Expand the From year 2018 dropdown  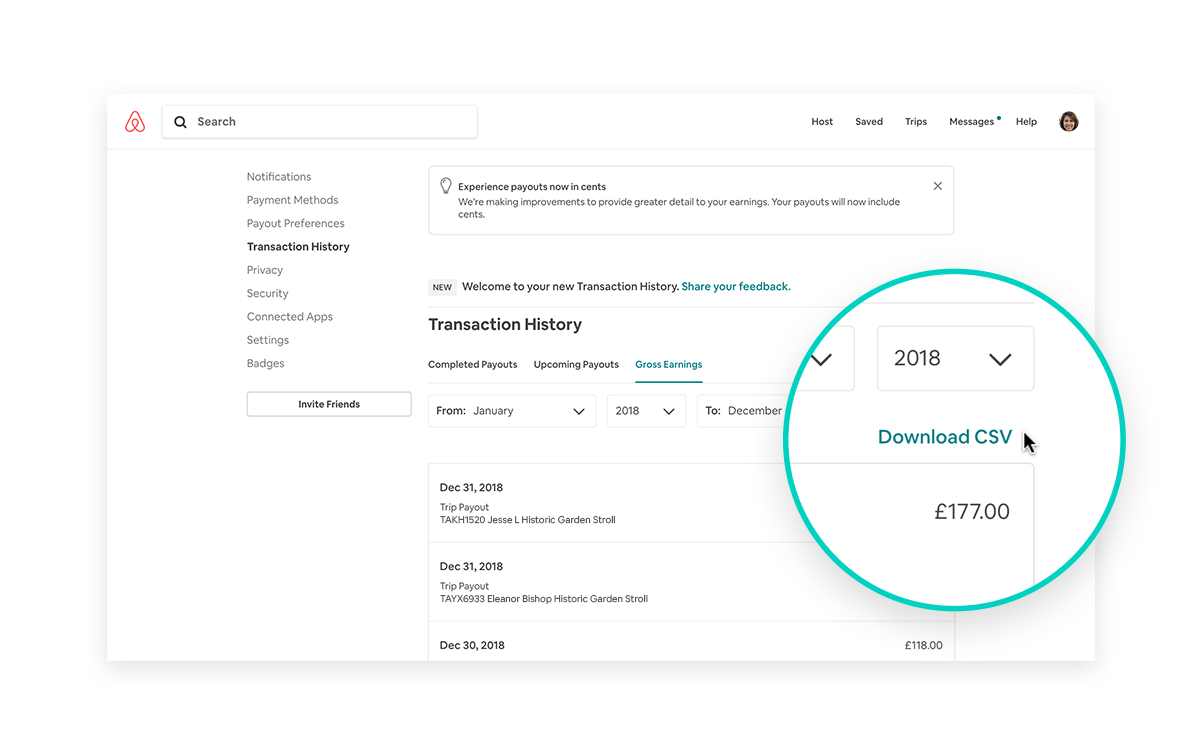tap(646, 411)
